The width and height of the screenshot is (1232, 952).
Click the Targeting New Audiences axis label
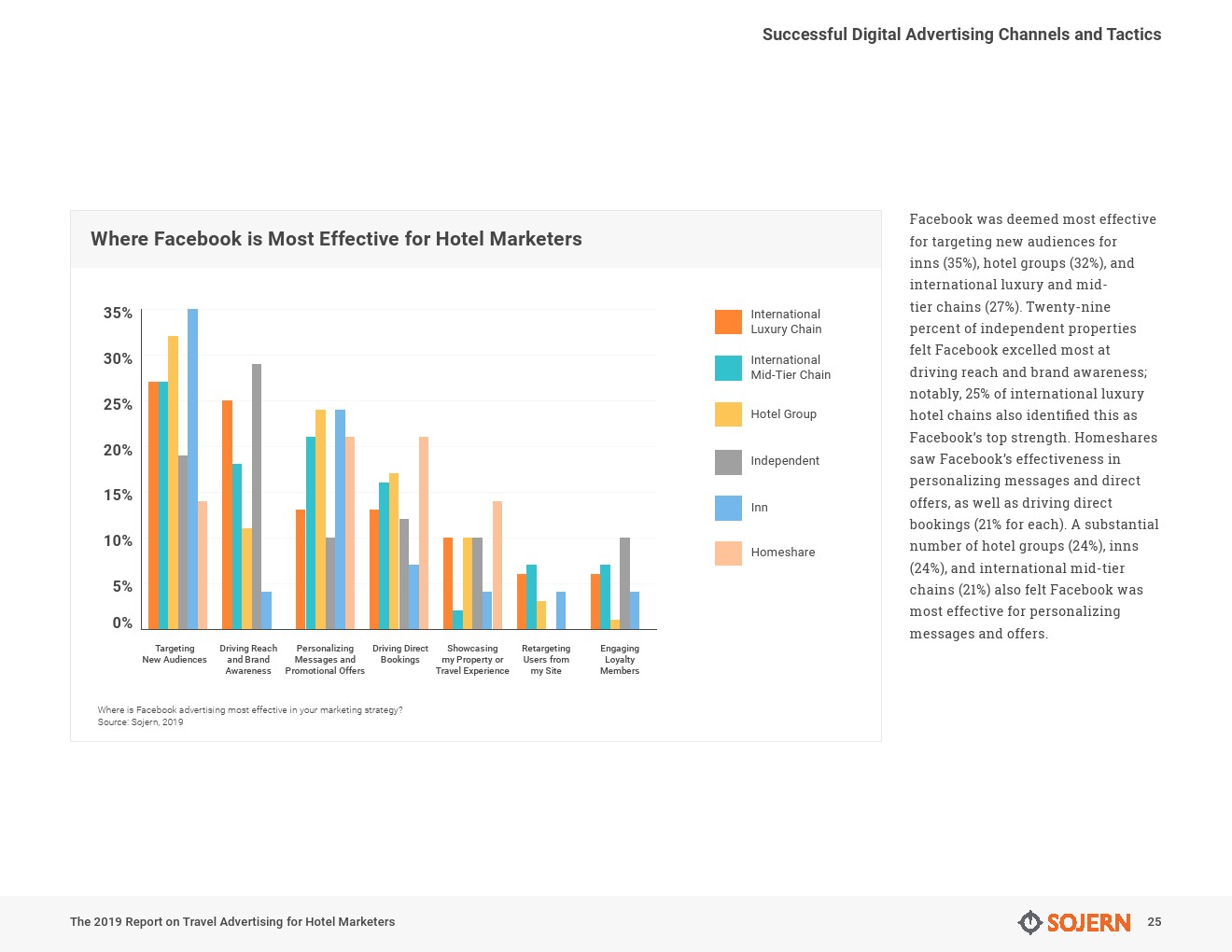pos(175,654)
